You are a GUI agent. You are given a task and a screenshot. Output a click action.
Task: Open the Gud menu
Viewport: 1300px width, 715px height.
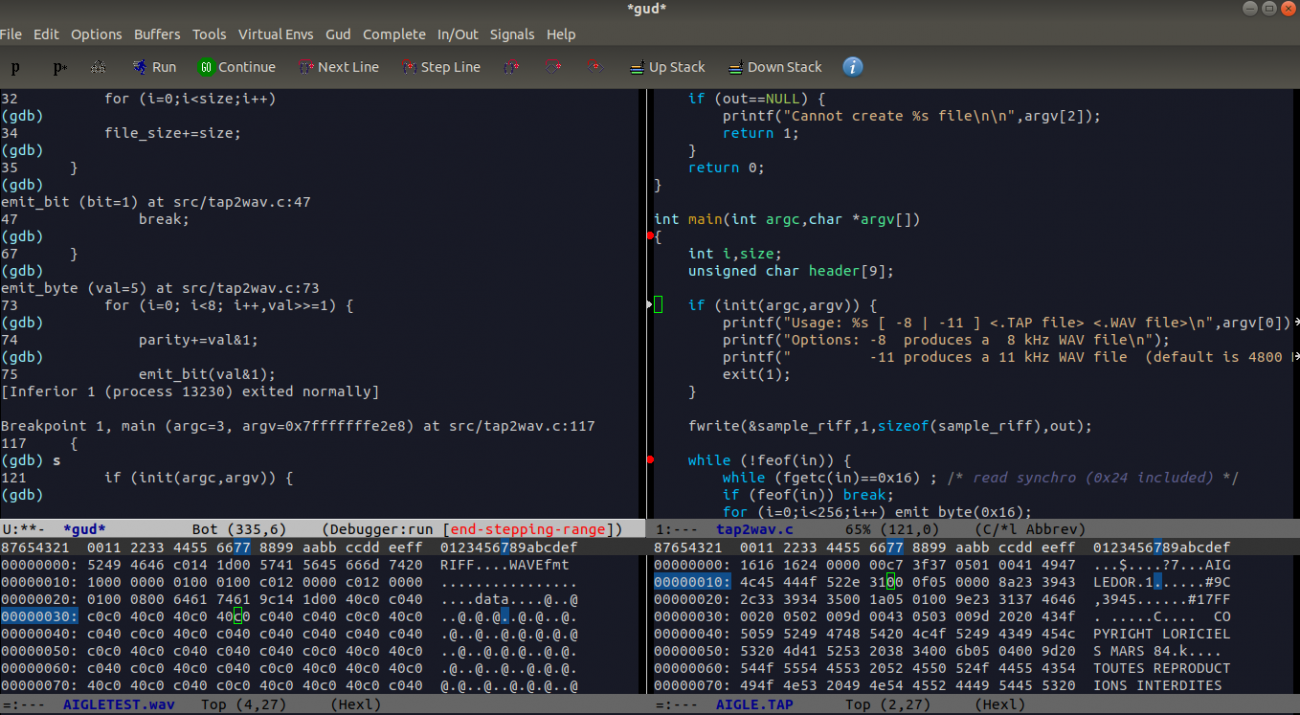point(338,34)
